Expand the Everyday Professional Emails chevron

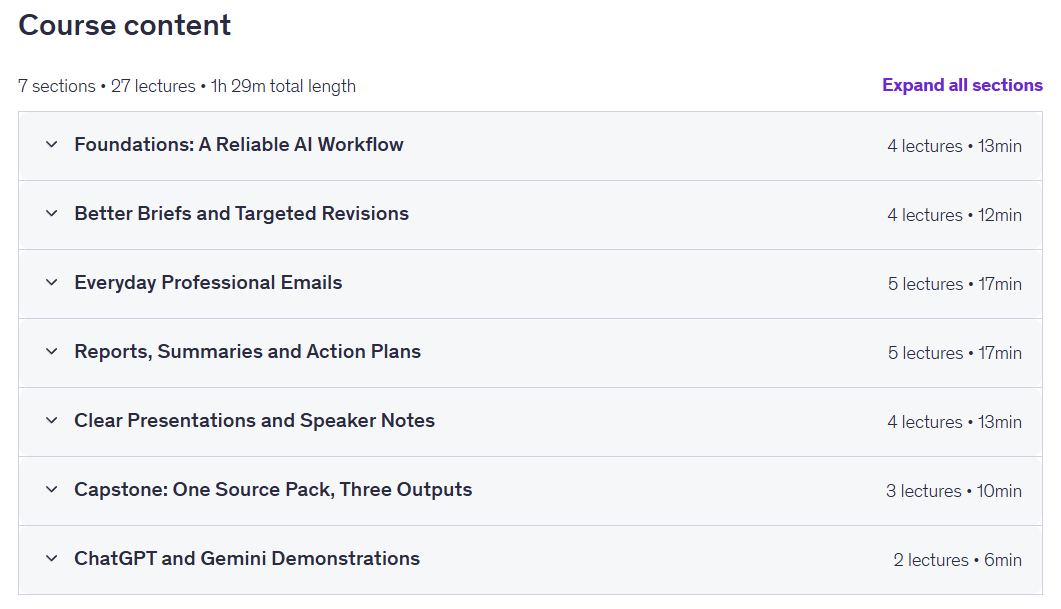[51, 283]
